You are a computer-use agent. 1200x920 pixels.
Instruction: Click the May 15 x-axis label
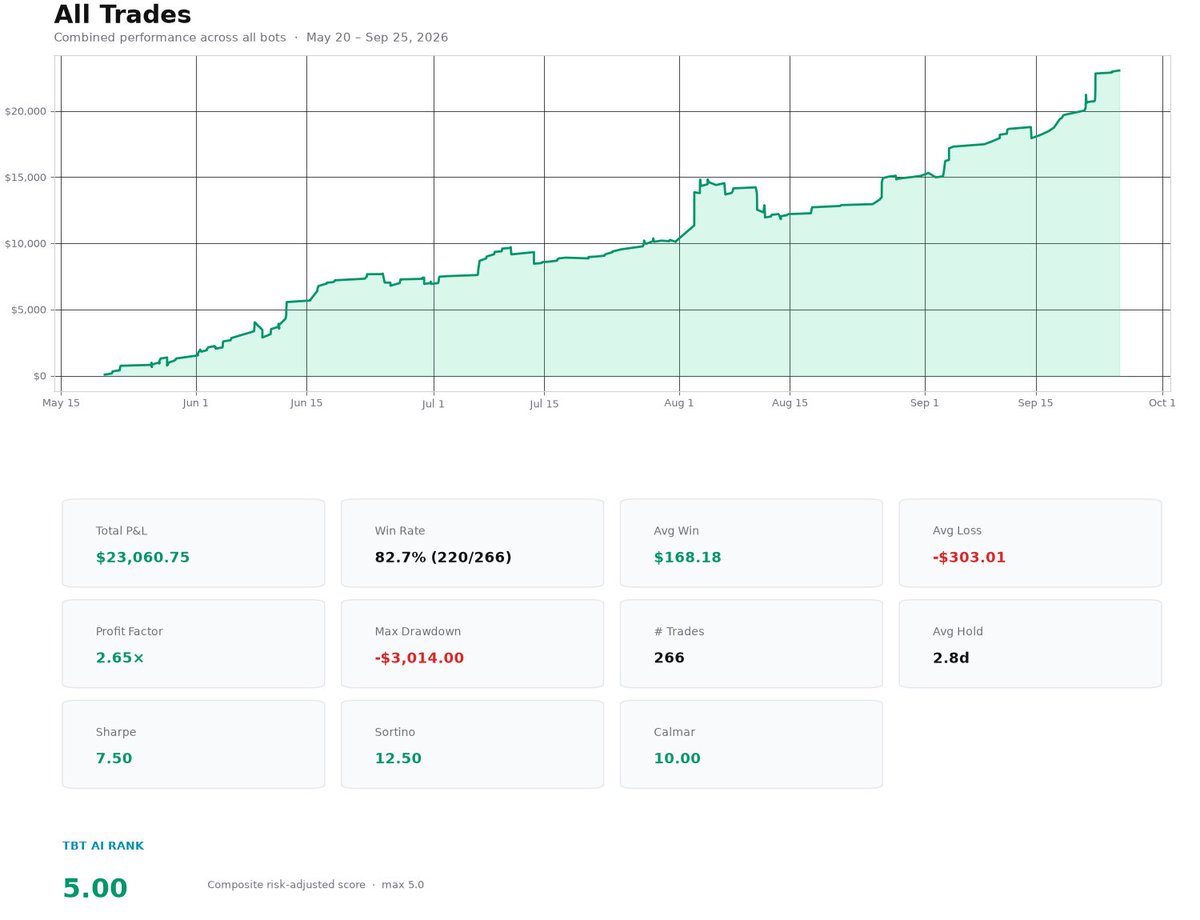(61, 403)
